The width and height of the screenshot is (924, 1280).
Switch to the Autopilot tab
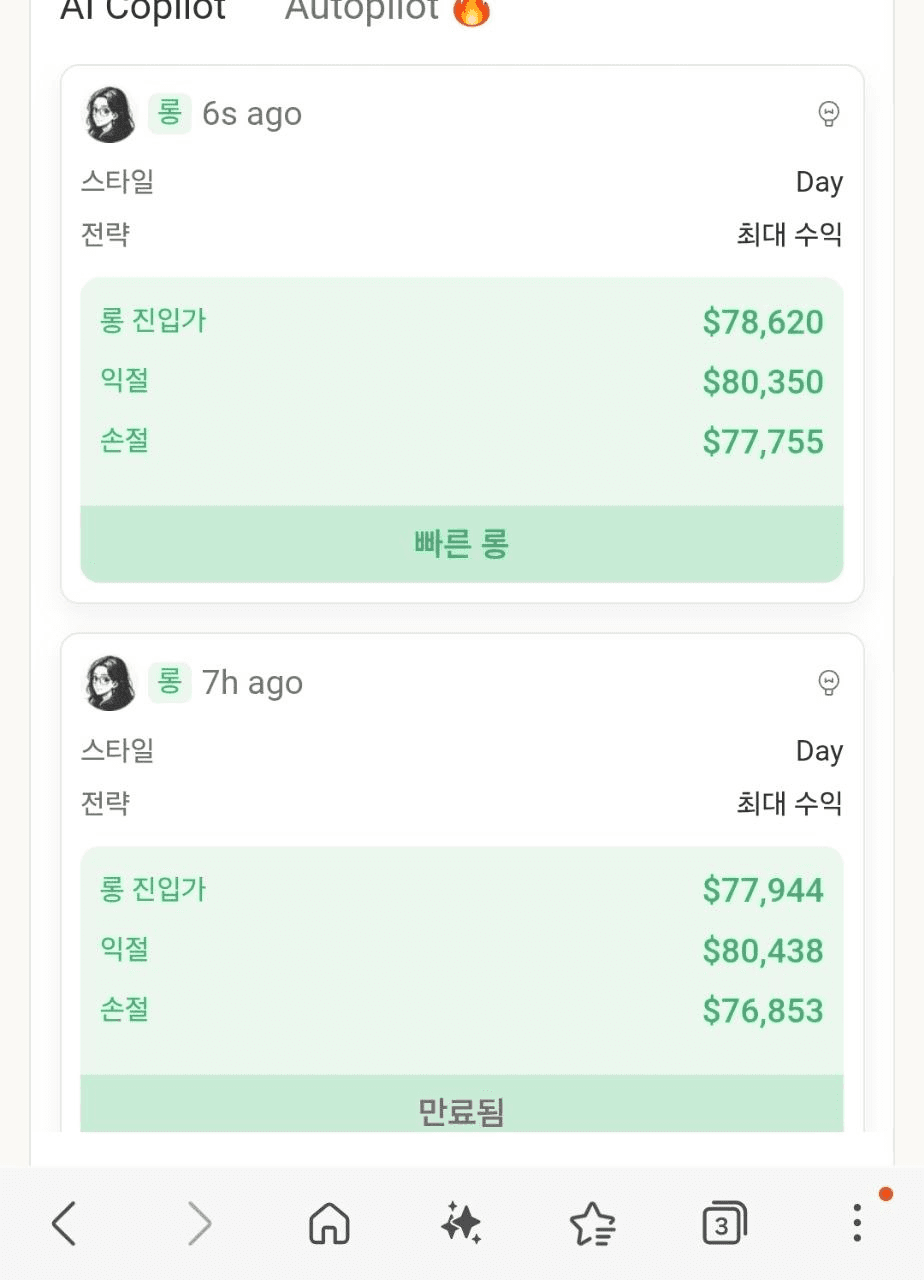click(x=362, y=10)
